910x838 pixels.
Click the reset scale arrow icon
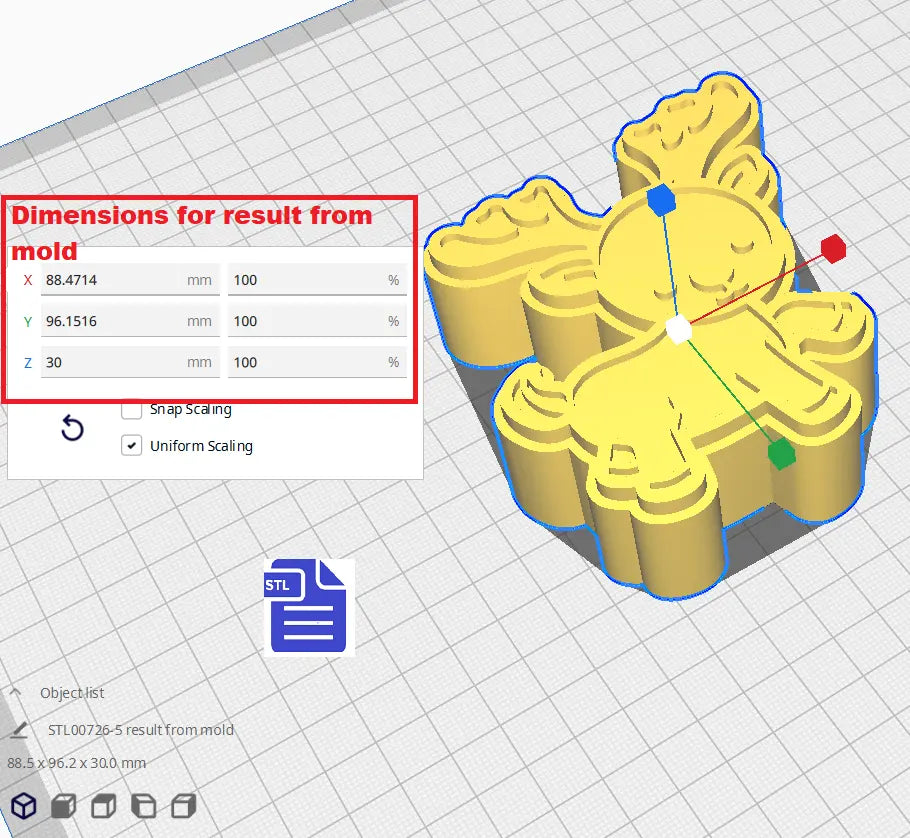point(72,429)
